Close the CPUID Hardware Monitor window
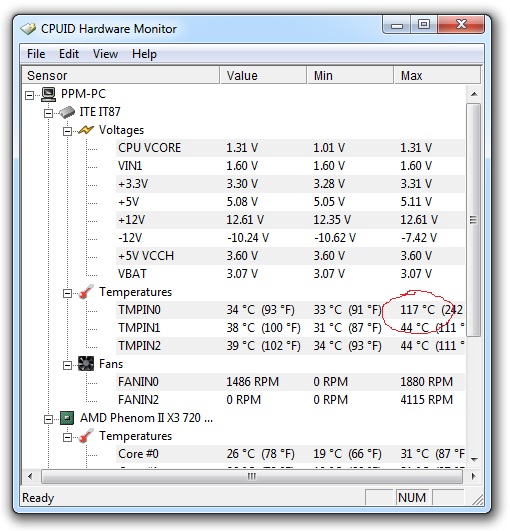 461,25
